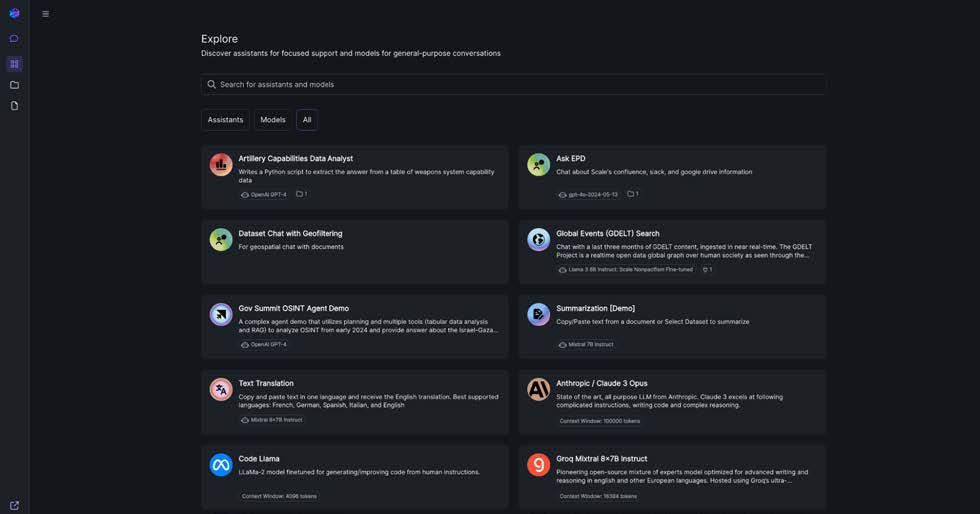Click the document icon in left sidebar
The image size is (980, 514).
14,106
